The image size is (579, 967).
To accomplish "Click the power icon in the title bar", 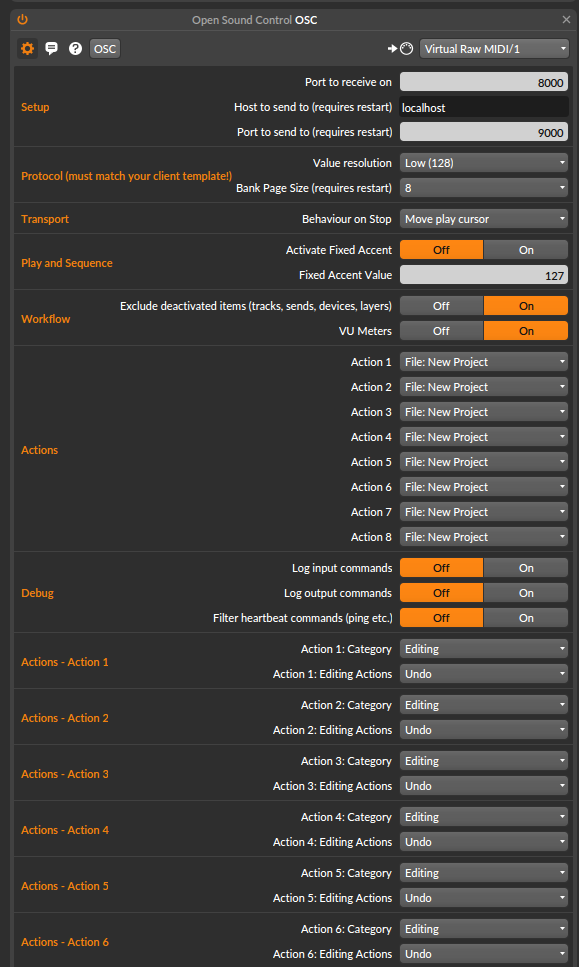I will [21, 19].
